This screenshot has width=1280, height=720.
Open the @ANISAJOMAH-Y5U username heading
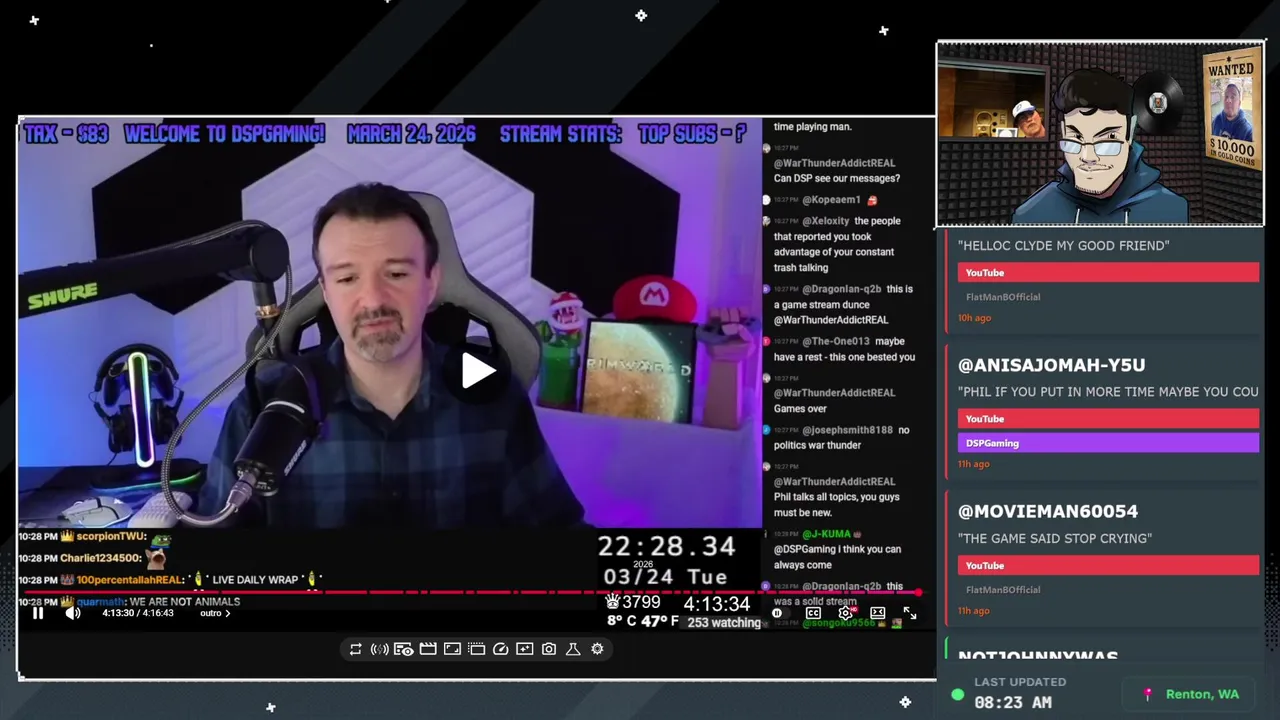pyautogui.click(x=1051, y=365)
